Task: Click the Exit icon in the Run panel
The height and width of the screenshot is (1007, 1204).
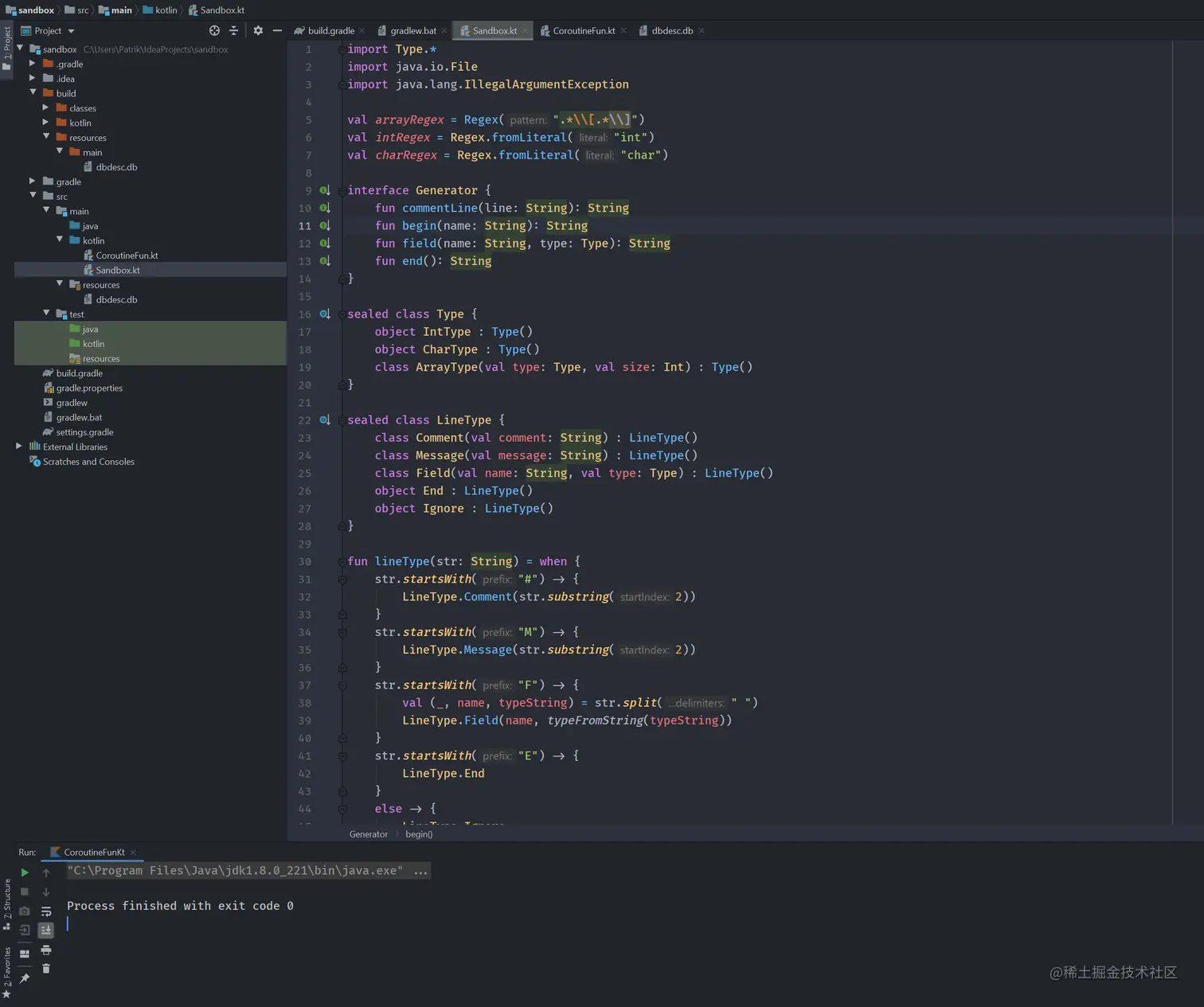Action: [25, 930]
